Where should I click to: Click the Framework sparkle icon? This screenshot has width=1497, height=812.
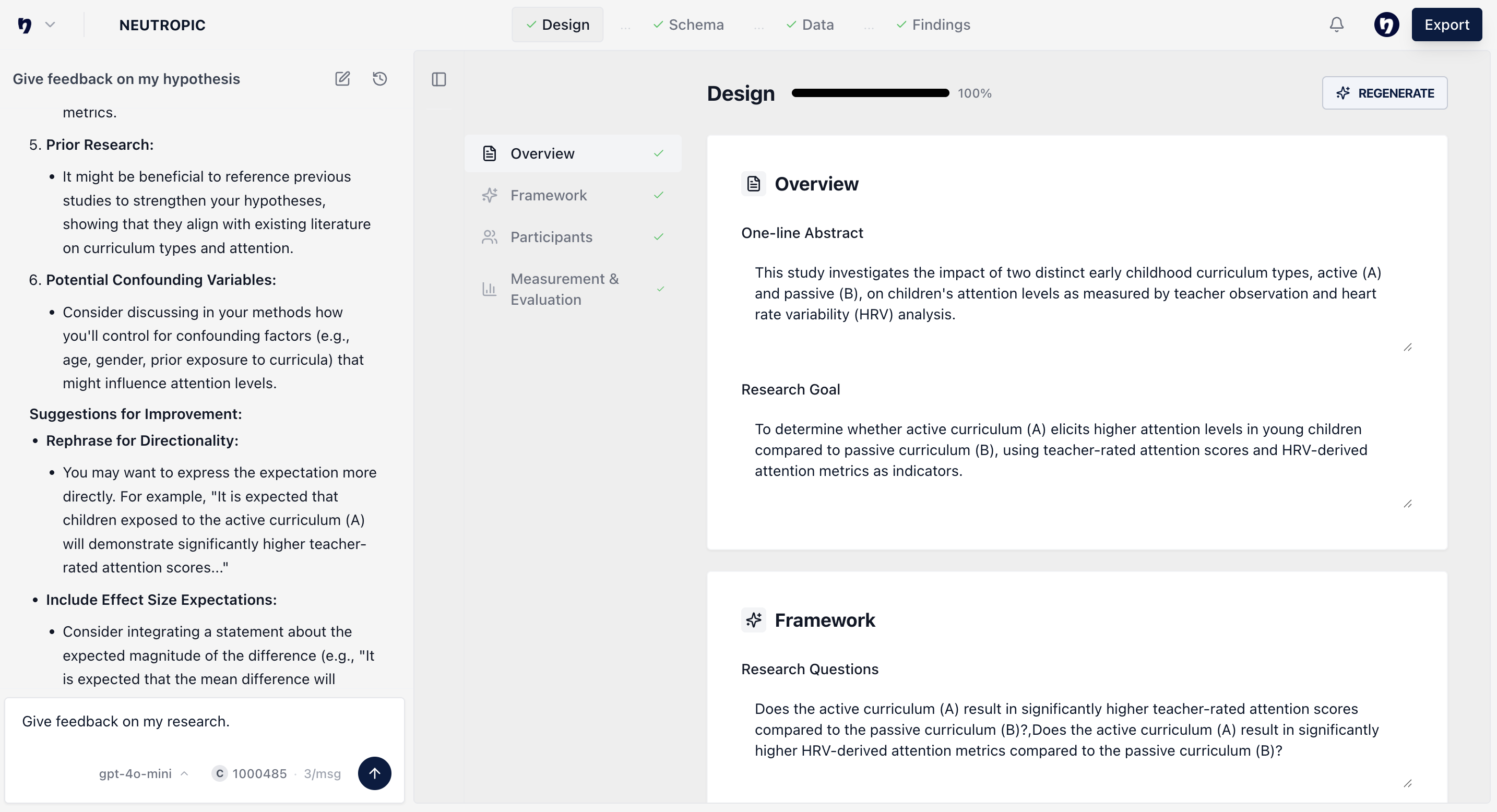[x=490, y=195]
